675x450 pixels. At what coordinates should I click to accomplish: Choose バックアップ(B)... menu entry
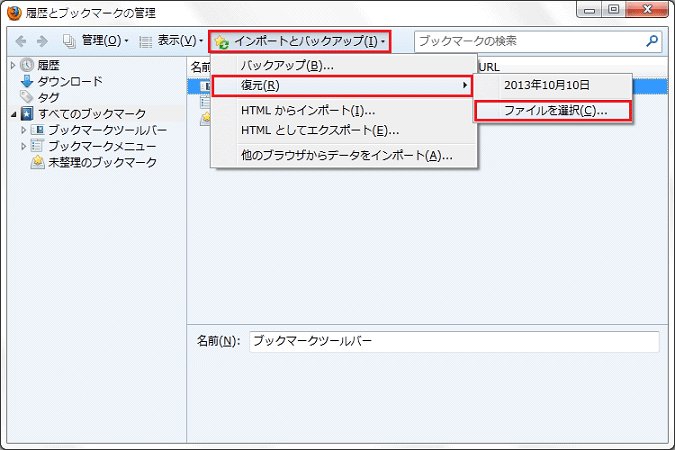pyautogui.click(x=344, y=65)
